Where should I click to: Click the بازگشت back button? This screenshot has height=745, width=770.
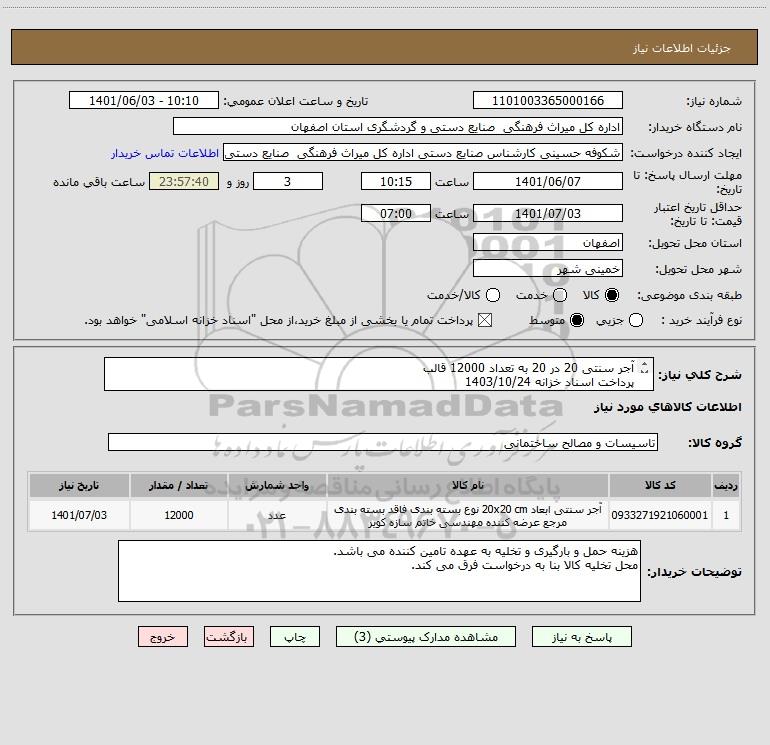pos(229,637)
